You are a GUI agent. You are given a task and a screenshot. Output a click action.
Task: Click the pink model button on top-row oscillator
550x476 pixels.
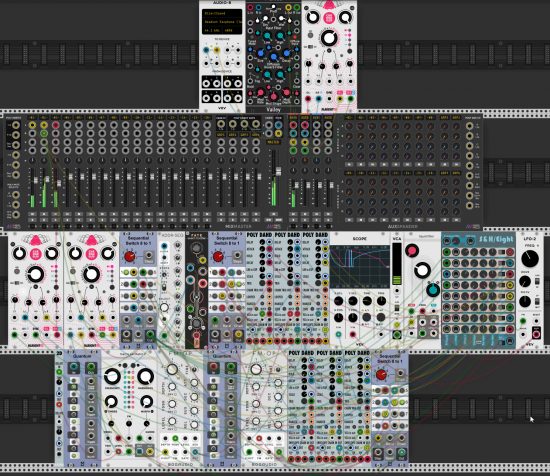pos(329,18)
